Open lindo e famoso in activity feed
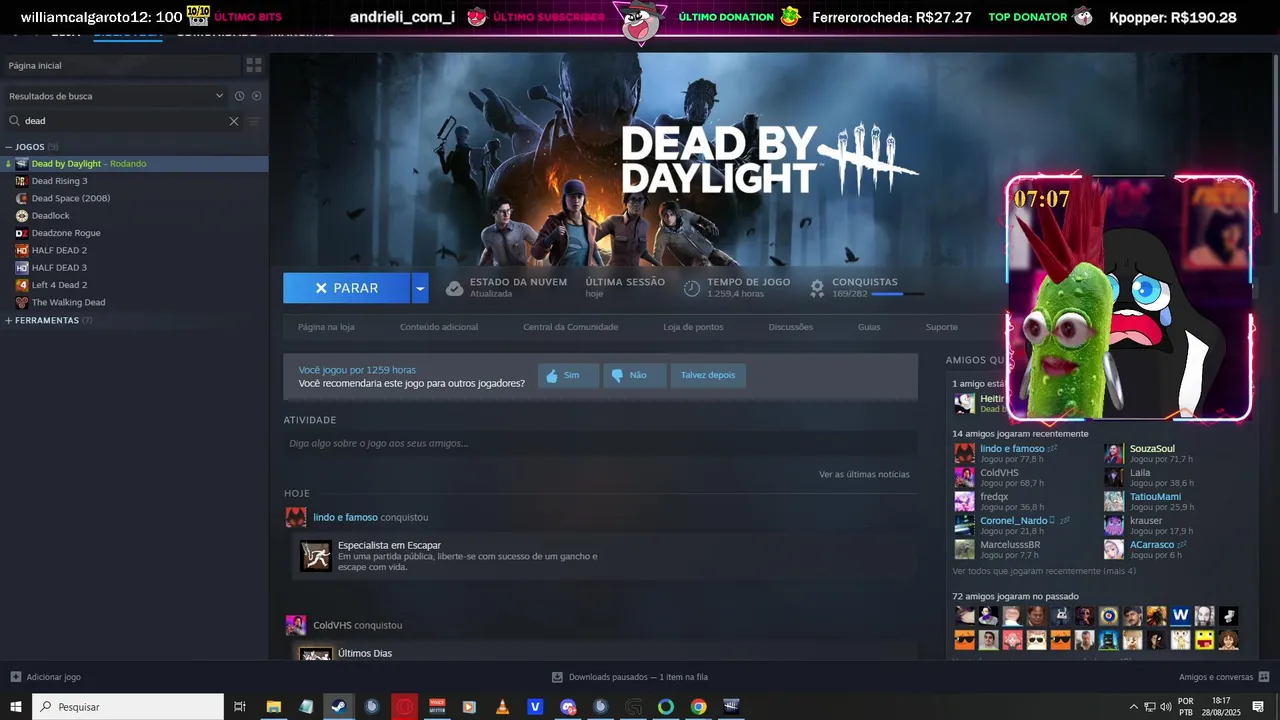 (x=345, y=517)
